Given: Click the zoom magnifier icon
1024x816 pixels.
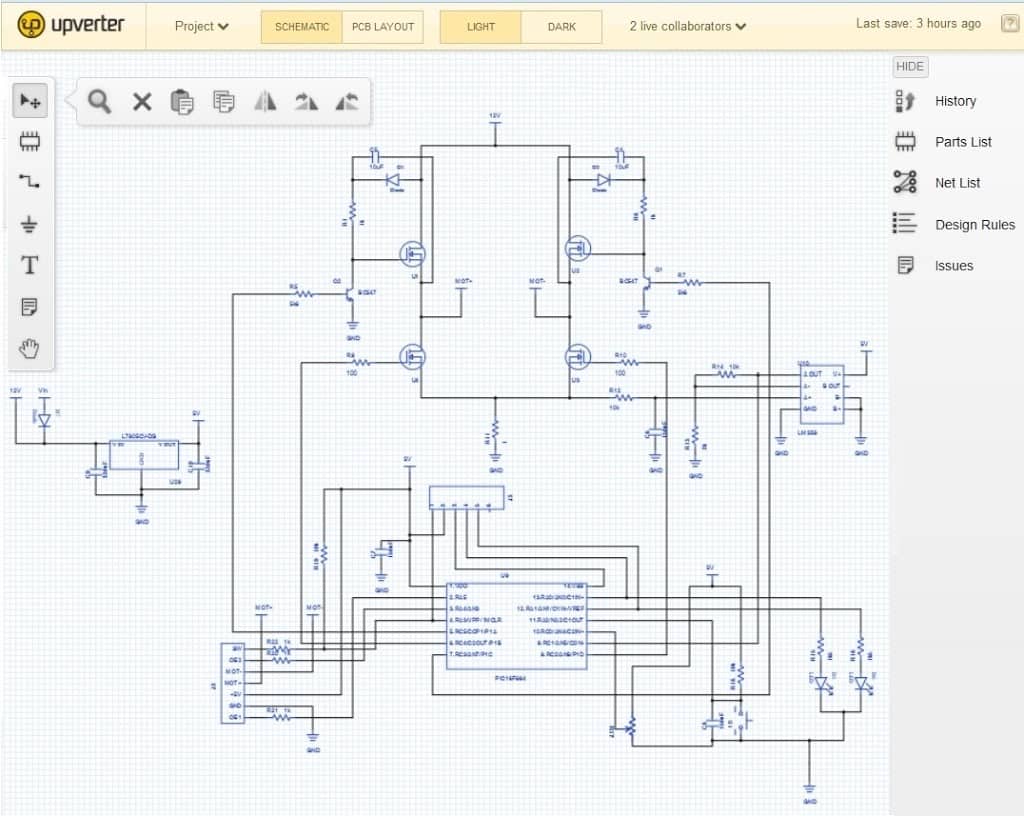Looking at the screenshot, I should coord(100,101).
